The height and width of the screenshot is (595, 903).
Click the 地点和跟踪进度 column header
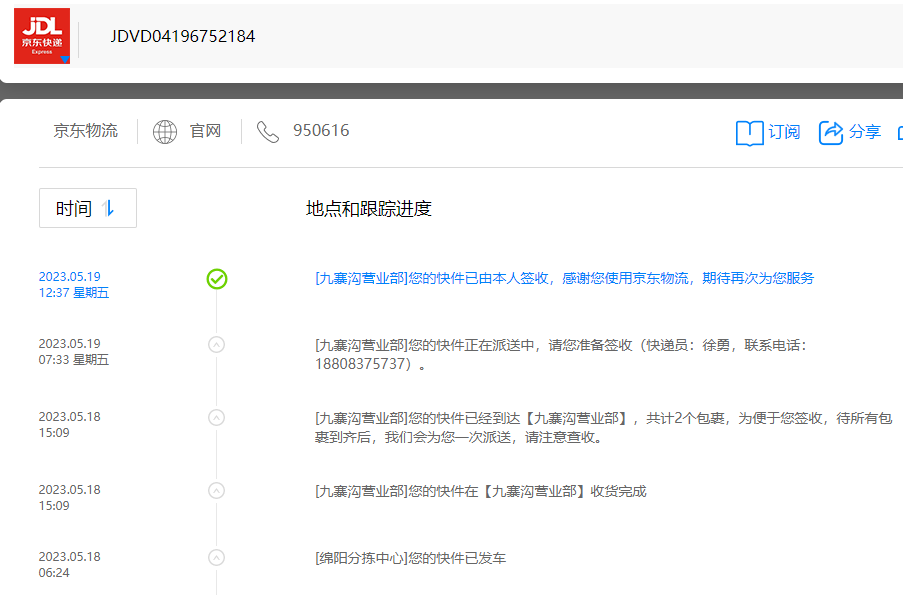369,209
